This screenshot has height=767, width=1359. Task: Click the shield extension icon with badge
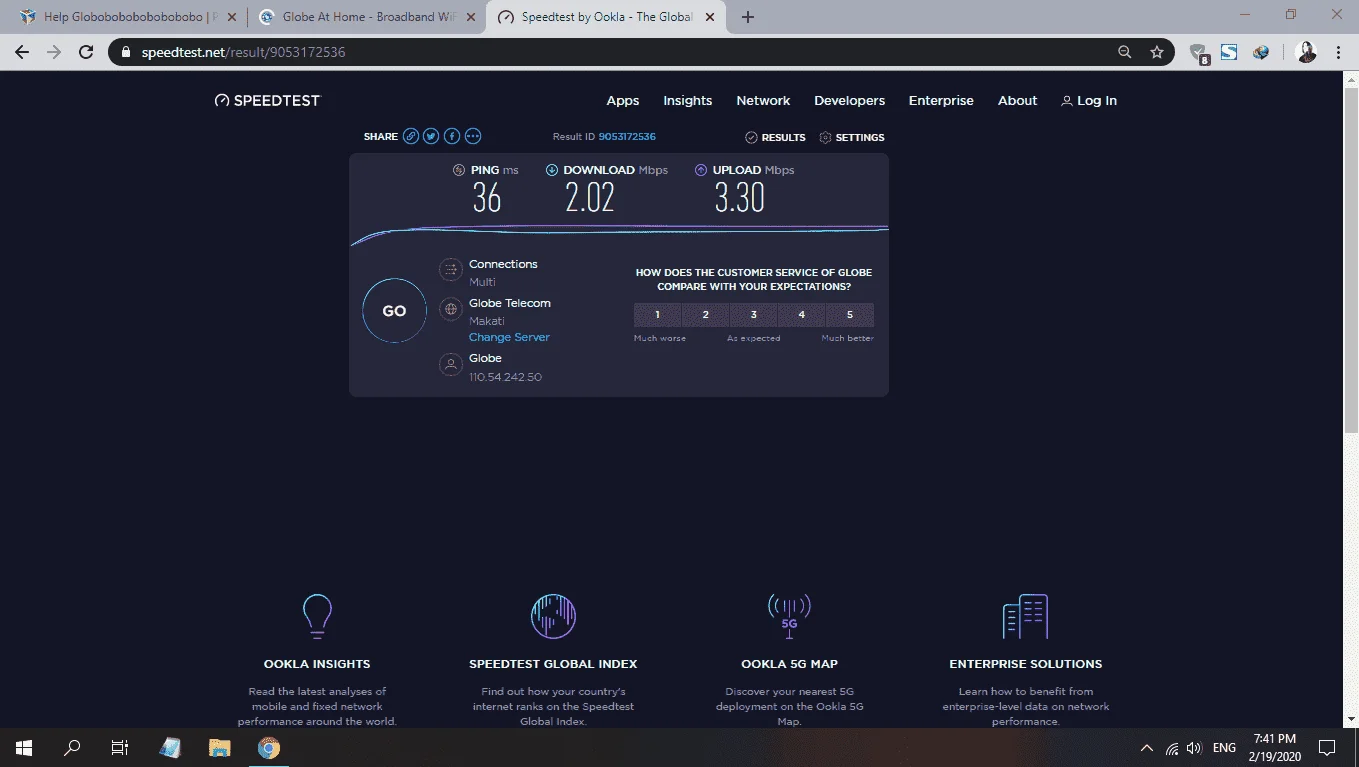pyautogui.click(x=1198, y=53)
